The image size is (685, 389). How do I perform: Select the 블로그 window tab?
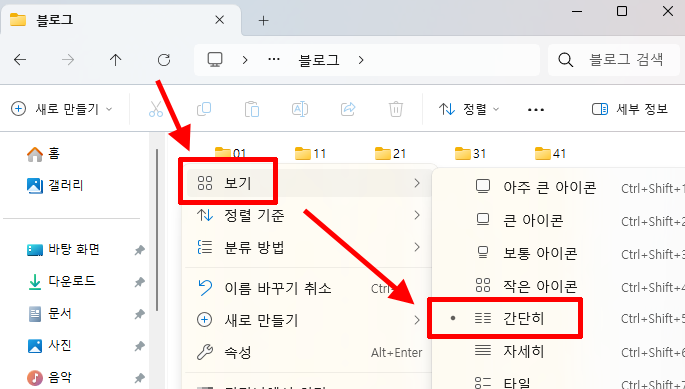click(121, 20)
